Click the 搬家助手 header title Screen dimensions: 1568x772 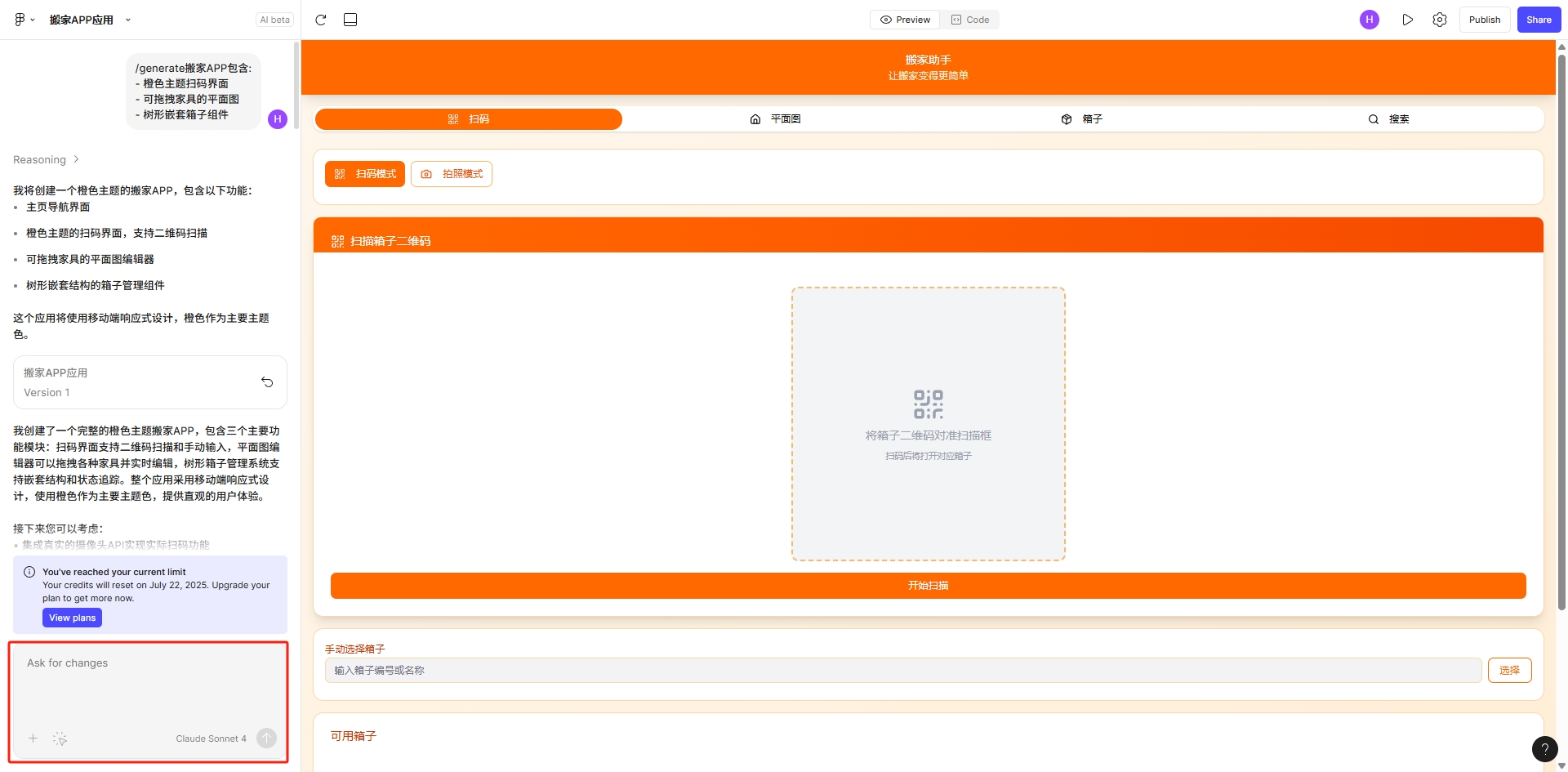[929, 60]
